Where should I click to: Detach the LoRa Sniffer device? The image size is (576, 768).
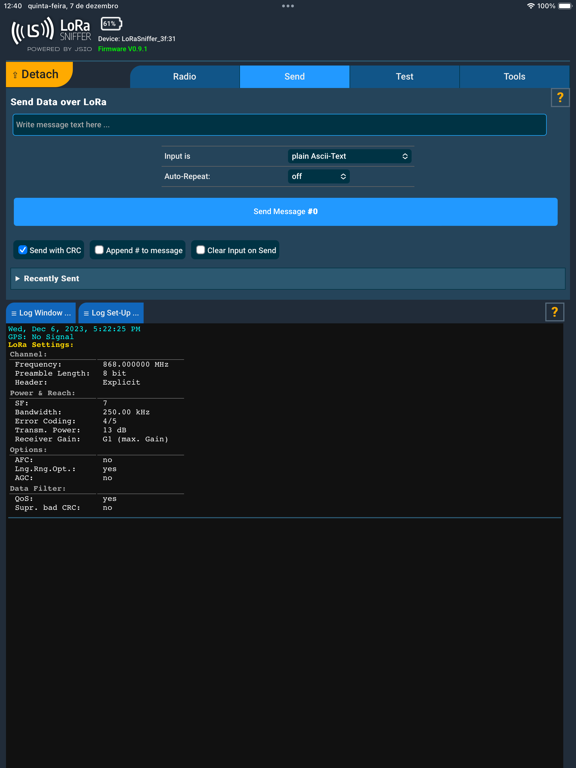click(39, 74)
